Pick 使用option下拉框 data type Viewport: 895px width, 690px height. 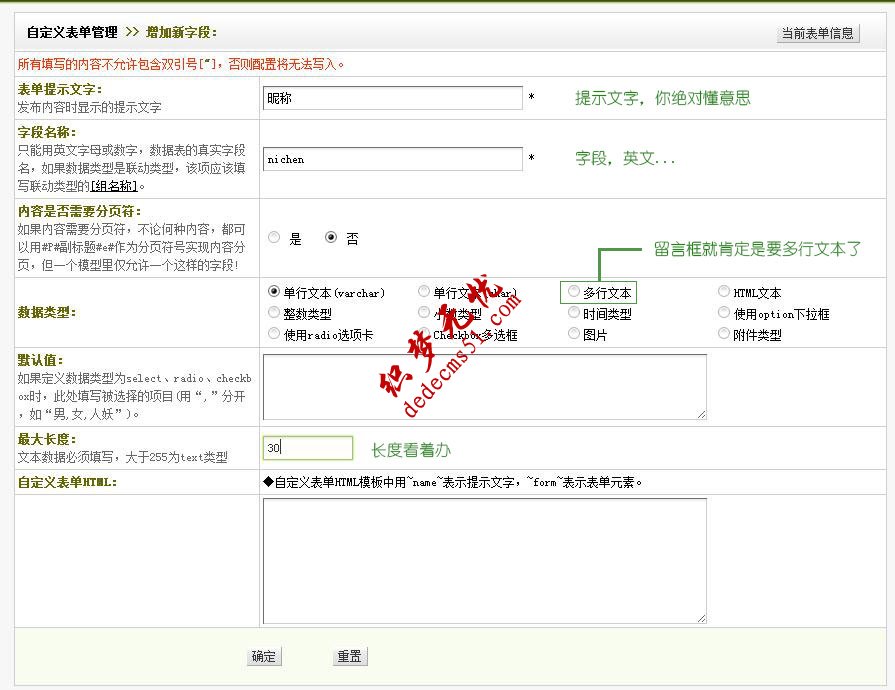pyautogui.click(x=724, y=311)
